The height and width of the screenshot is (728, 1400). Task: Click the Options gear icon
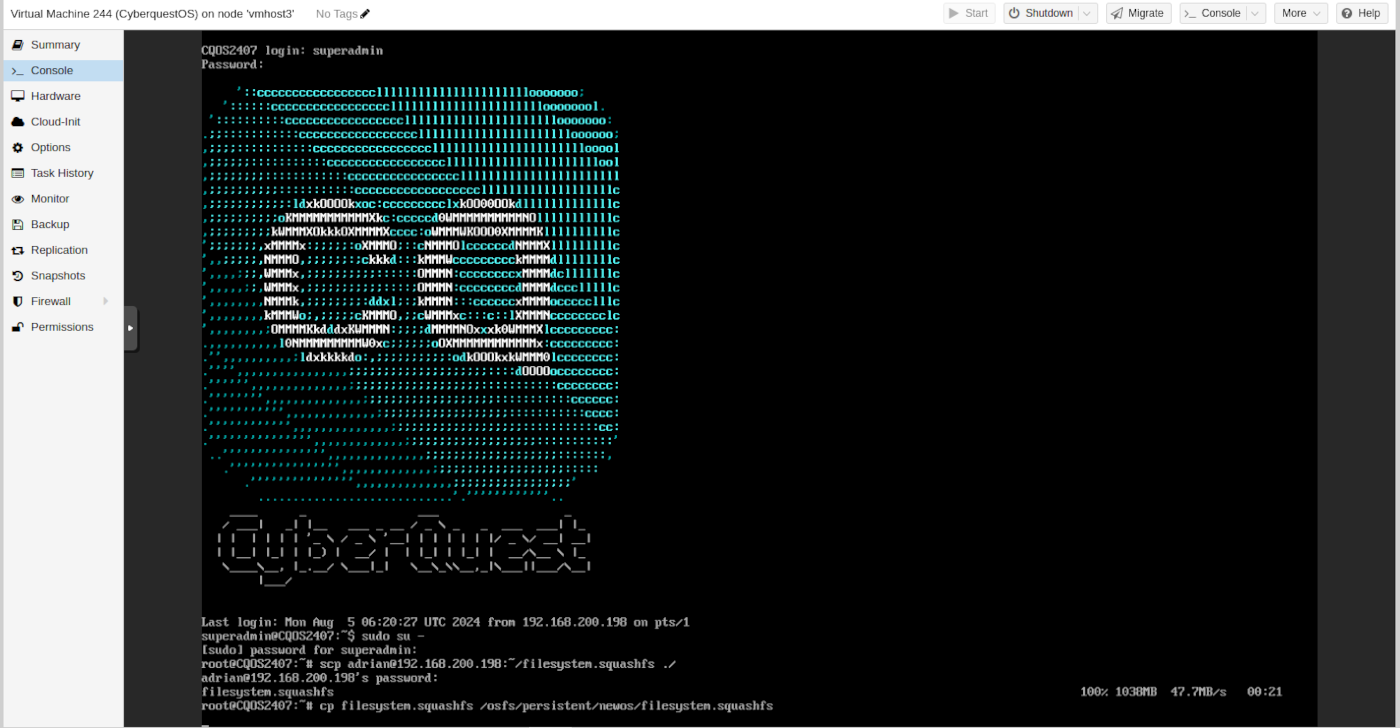coord(17,148)
